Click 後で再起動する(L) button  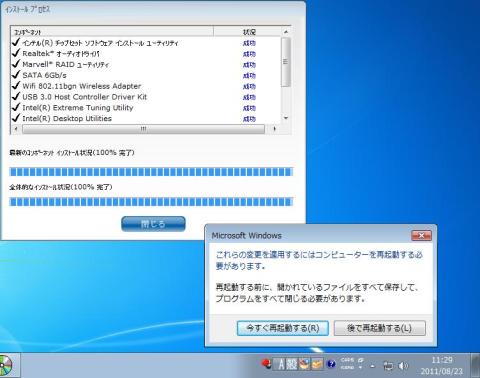coord(380,328)
